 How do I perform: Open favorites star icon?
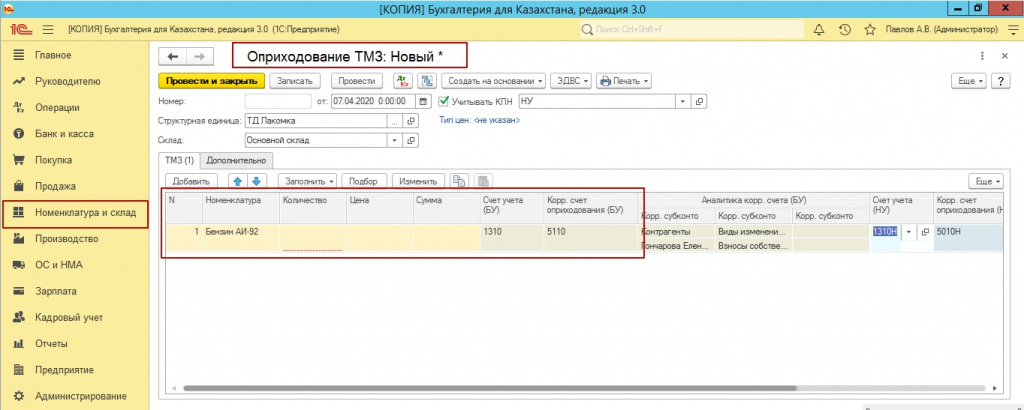(869, 29)
